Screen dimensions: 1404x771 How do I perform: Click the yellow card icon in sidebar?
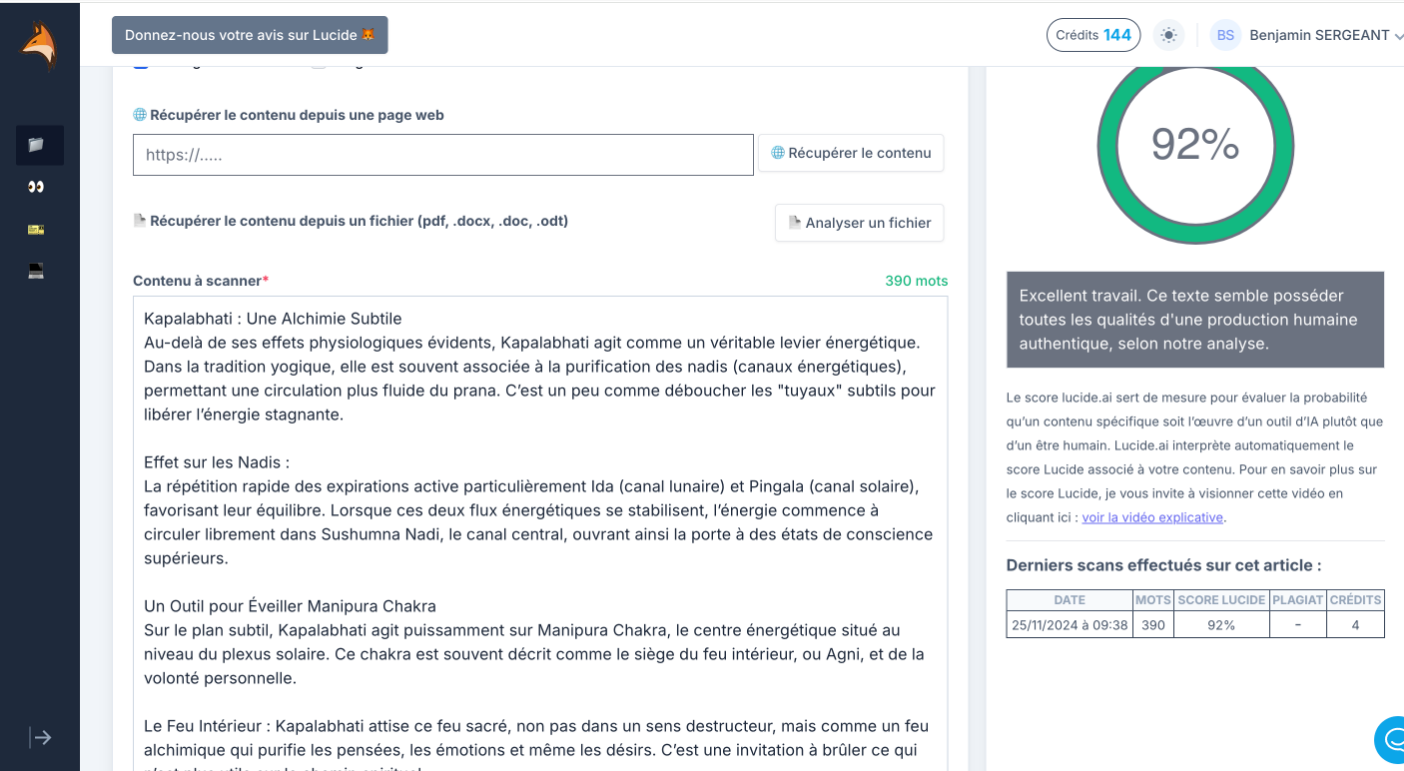pos(37,229)
